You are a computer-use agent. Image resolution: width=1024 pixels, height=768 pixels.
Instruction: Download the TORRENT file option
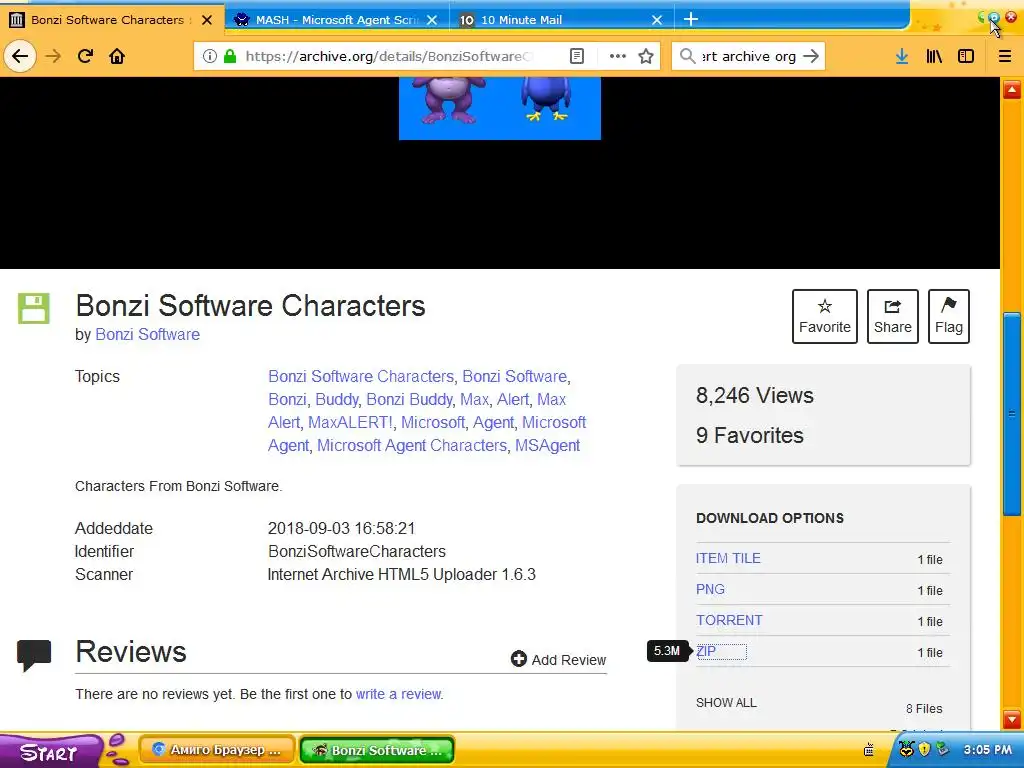tap(729, 620)
